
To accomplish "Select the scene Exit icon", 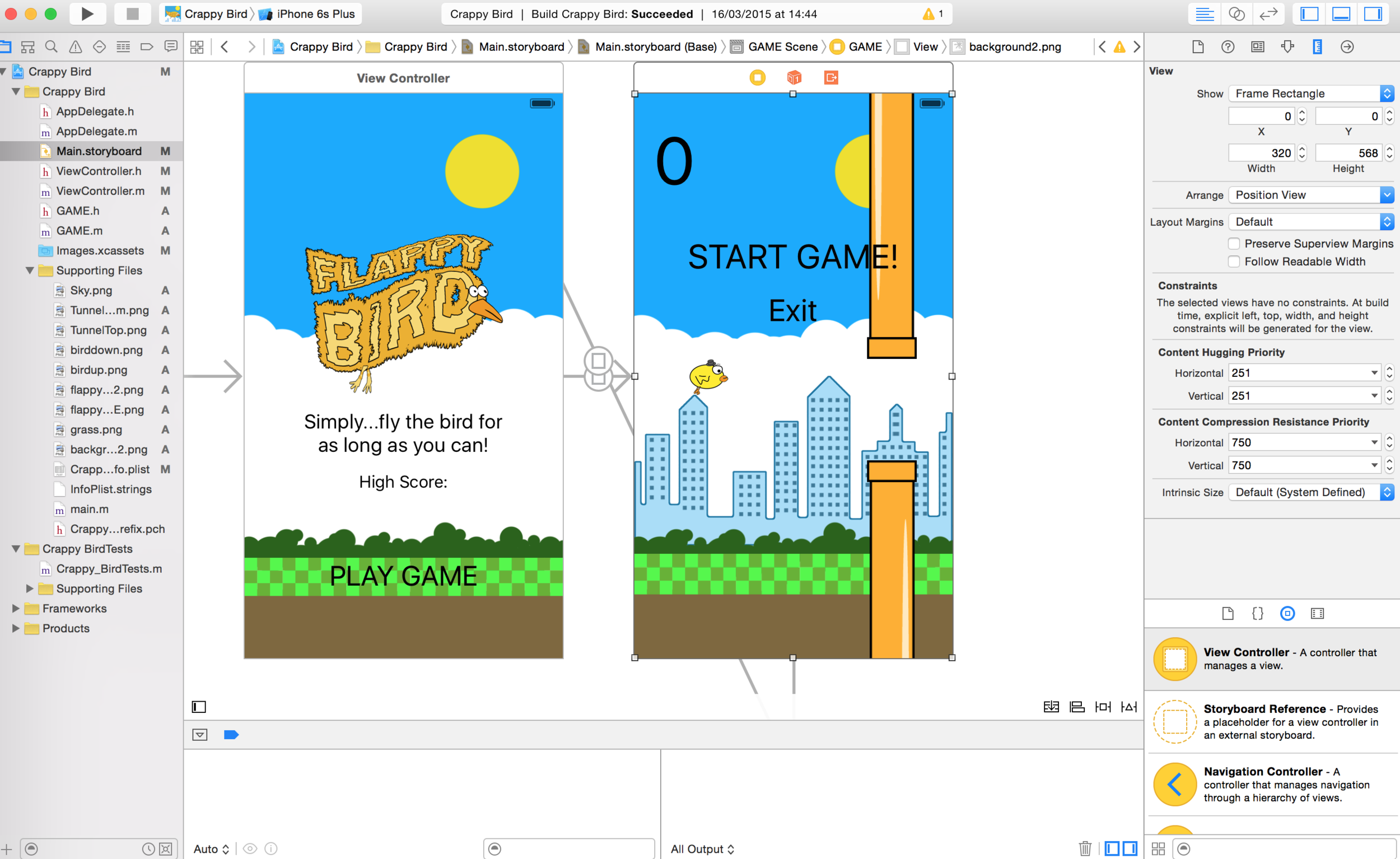I will 830,77.
